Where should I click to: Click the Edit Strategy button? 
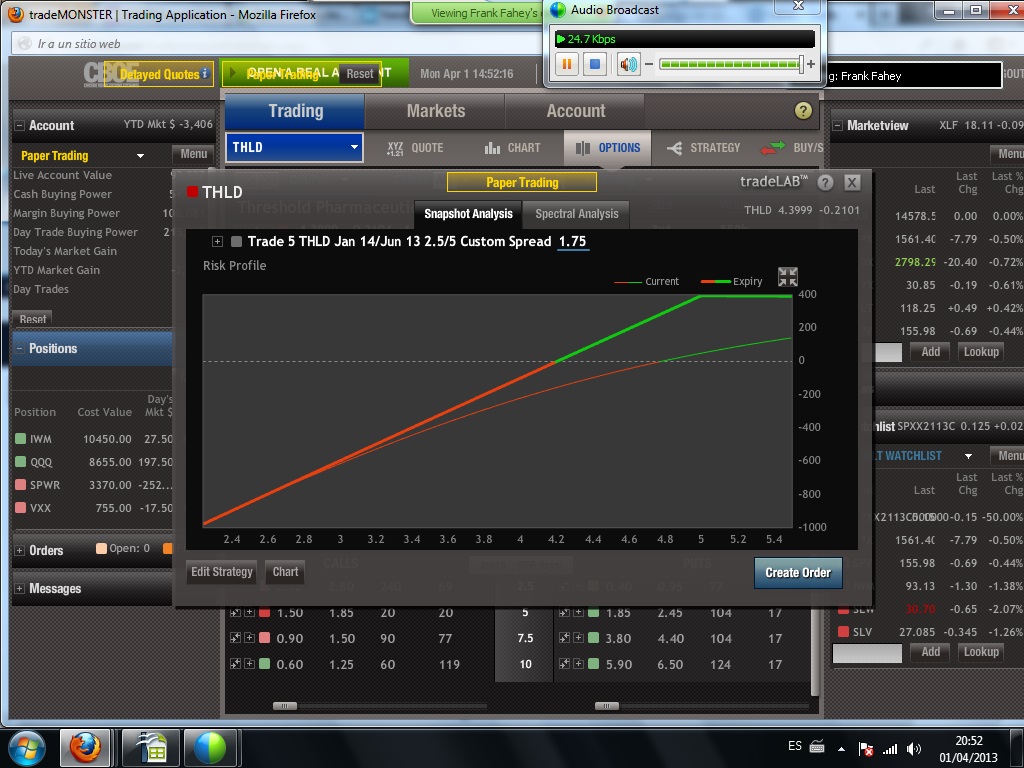click(221, 572)
